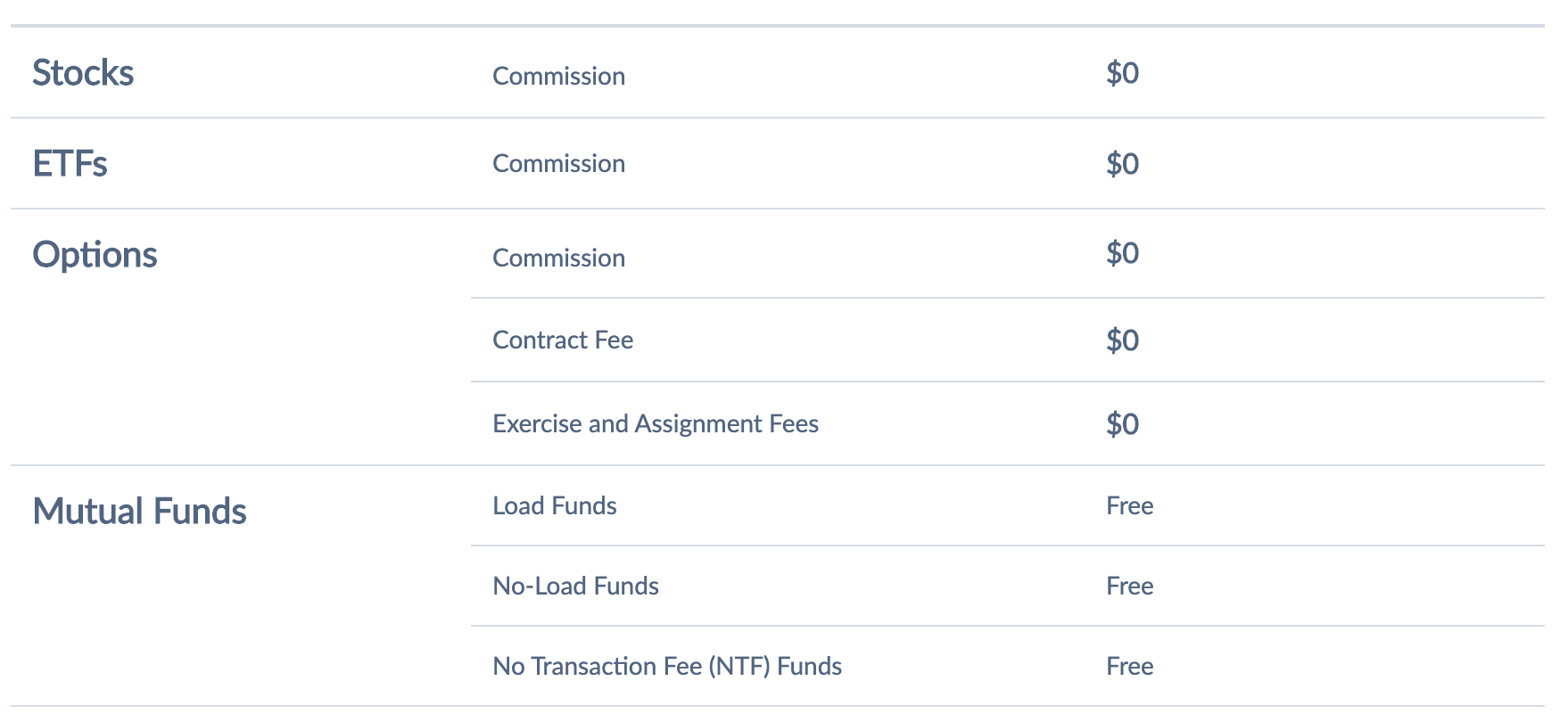Screen dimensions: 1568x722
Task: Select the Mutual Funds heading
Action: coord(139,512)
